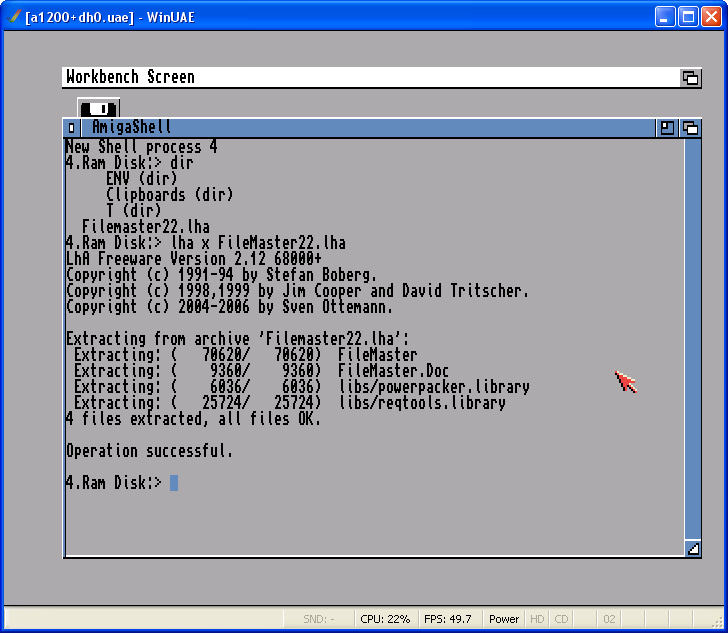Click the AmigaShell window title bar
This screenshot has height=633, width=728.
(x=368, y=128)
